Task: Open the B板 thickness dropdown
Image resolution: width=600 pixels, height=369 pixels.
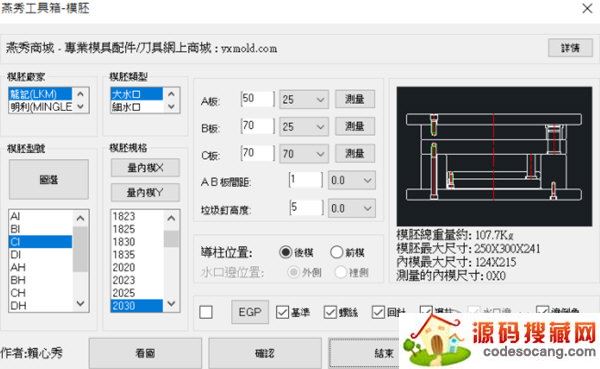Action: (x=304, y=127)
